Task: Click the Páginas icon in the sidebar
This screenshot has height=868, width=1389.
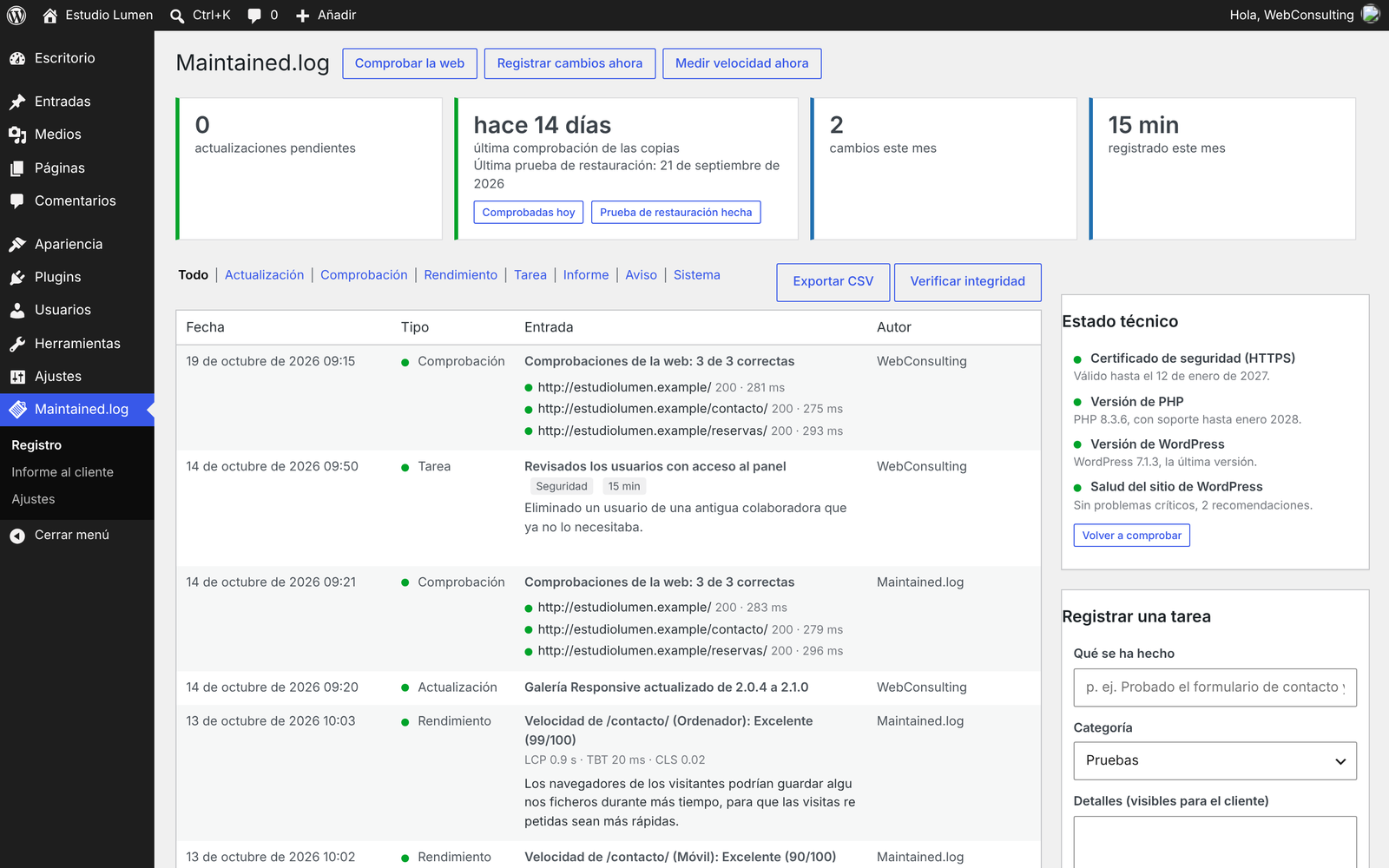Action: coord(17,168)
